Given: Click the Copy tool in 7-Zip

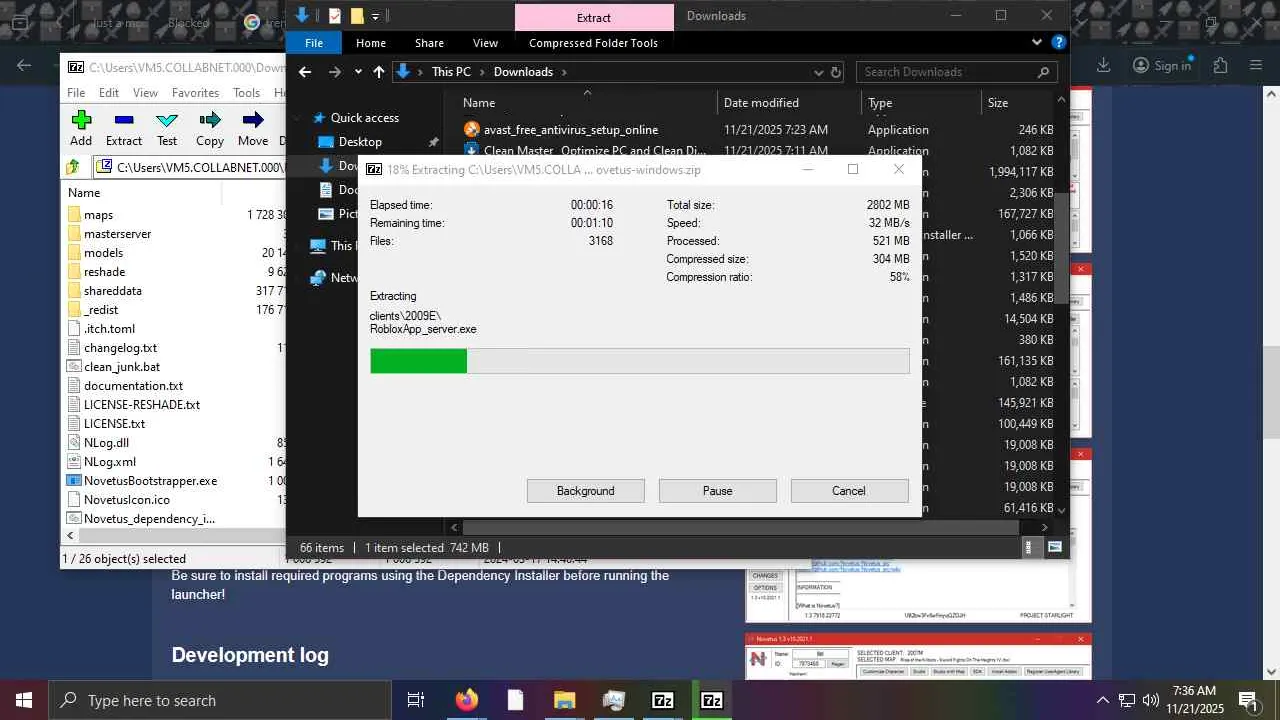Looking at the screenshot, I should coord(210,129).
